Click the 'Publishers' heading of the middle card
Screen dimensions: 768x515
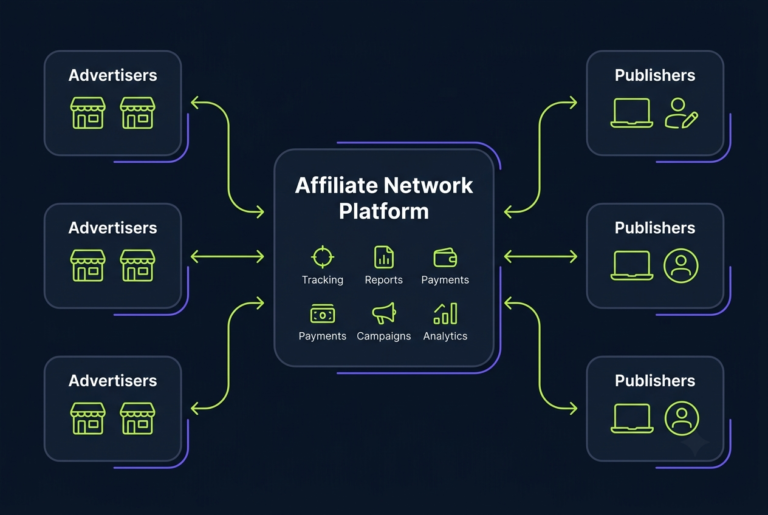click(x=655, y=228)
